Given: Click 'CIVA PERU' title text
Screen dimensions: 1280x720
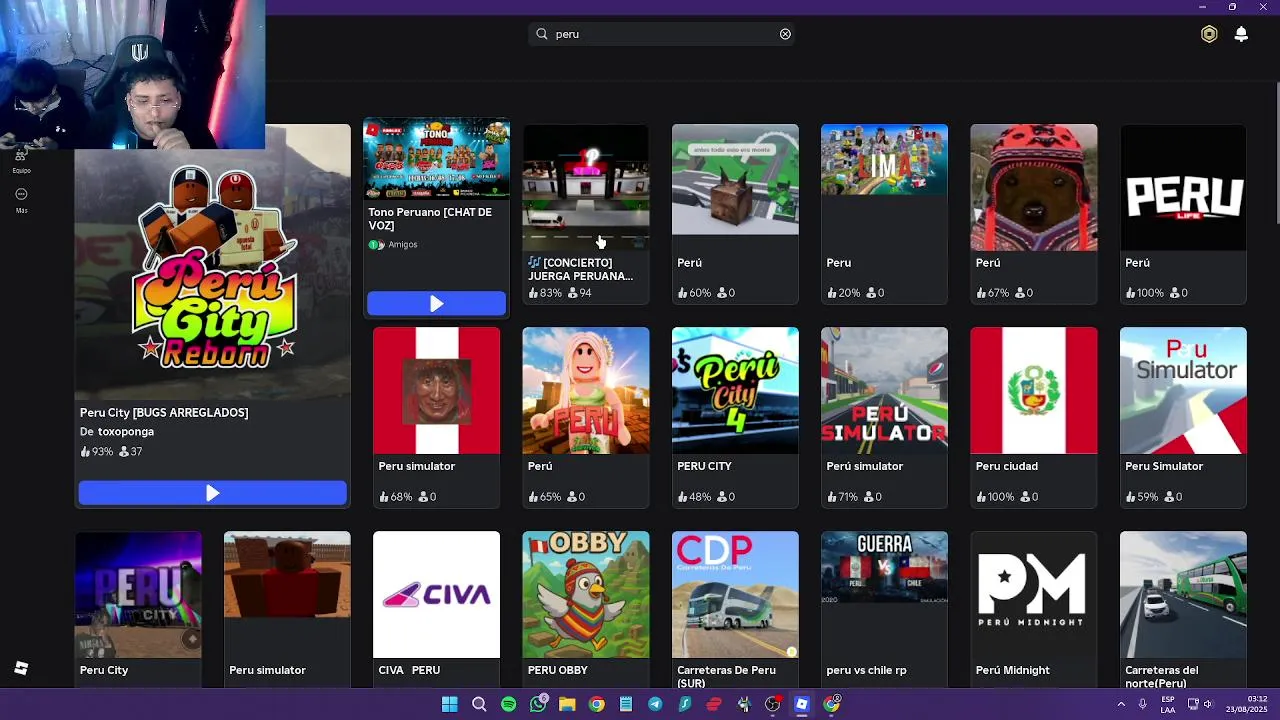Looking at the screenshot, I should [x=409, y=671].
